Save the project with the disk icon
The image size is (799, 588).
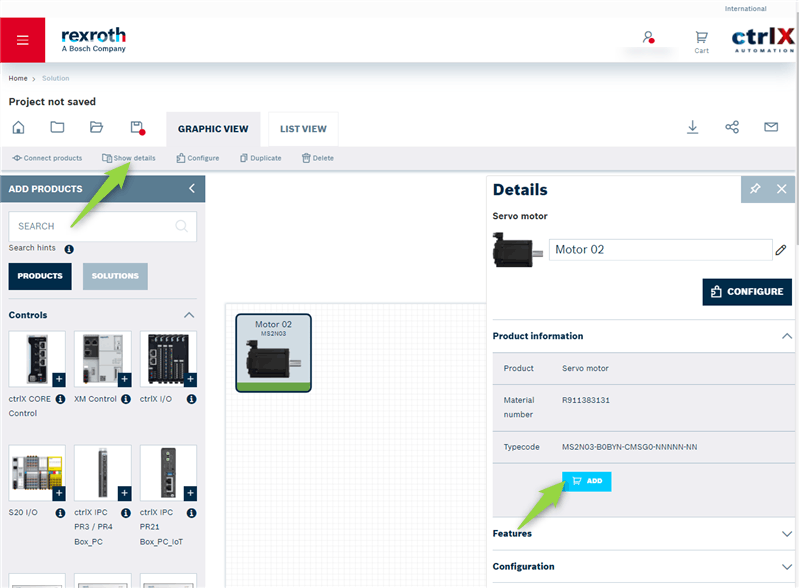click(x=138, y=128)
